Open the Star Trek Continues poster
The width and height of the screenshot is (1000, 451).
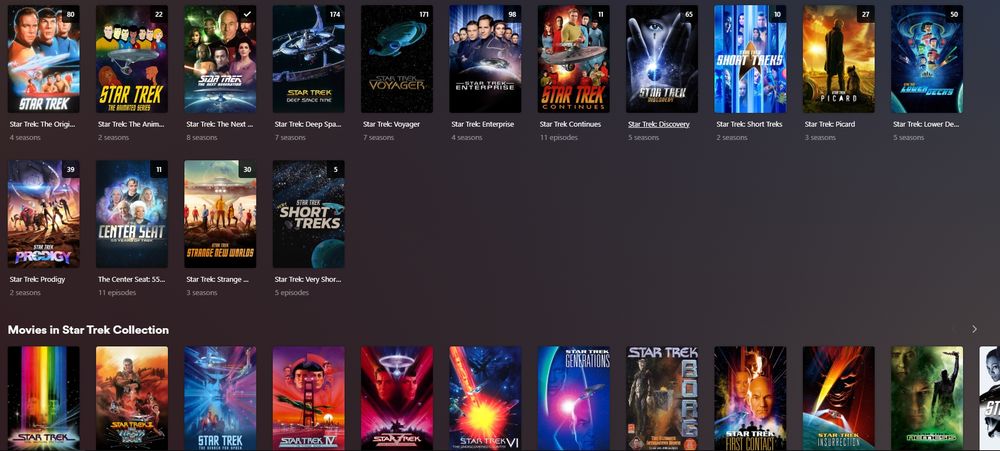574,59
